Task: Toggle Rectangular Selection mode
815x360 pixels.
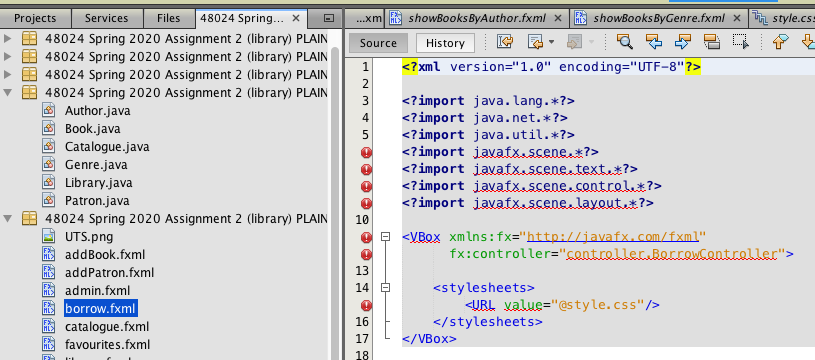Action: click(x=741, y=42)
